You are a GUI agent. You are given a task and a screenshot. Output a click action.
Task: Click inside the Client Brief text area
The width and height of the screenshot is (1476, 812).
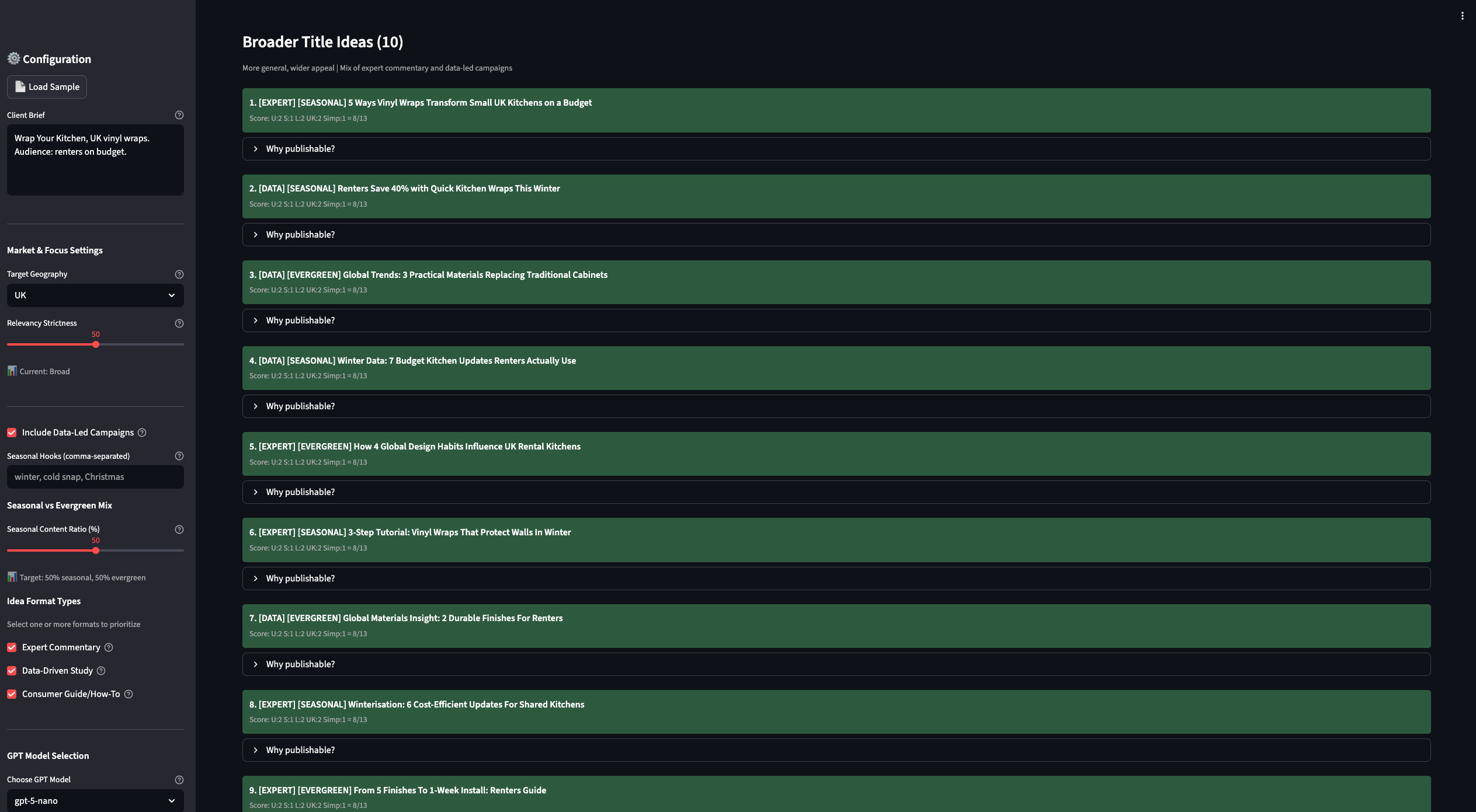(x=95, y=159)
